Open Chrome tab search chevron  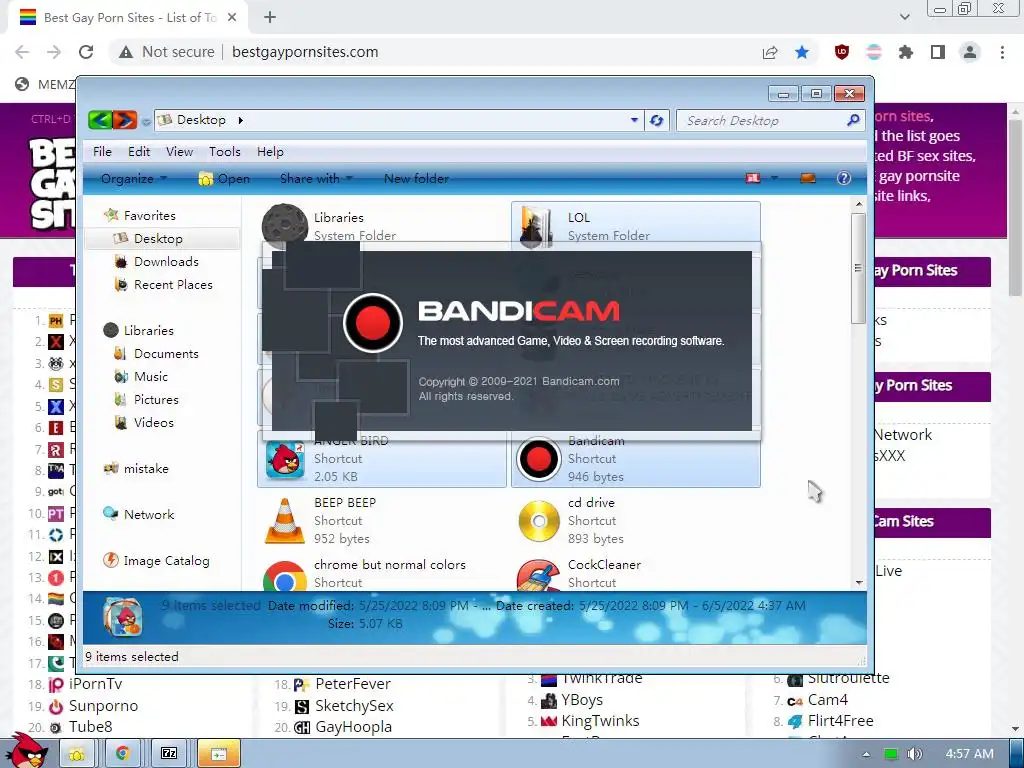(x=904, y=17)
